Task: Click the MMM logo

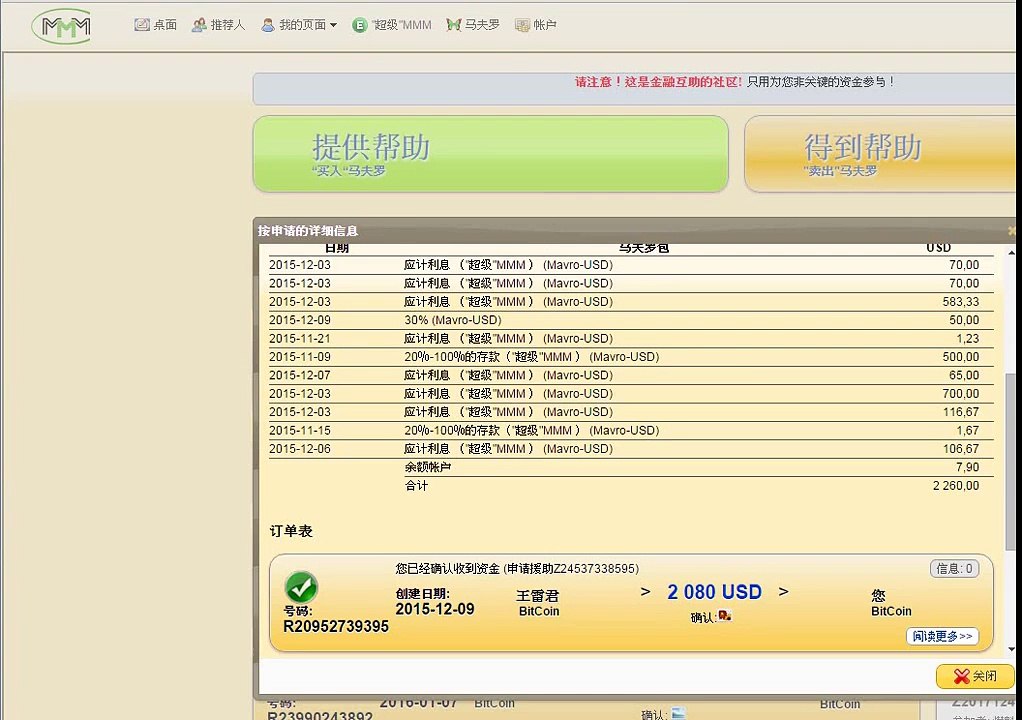Action: pos(63,26)
